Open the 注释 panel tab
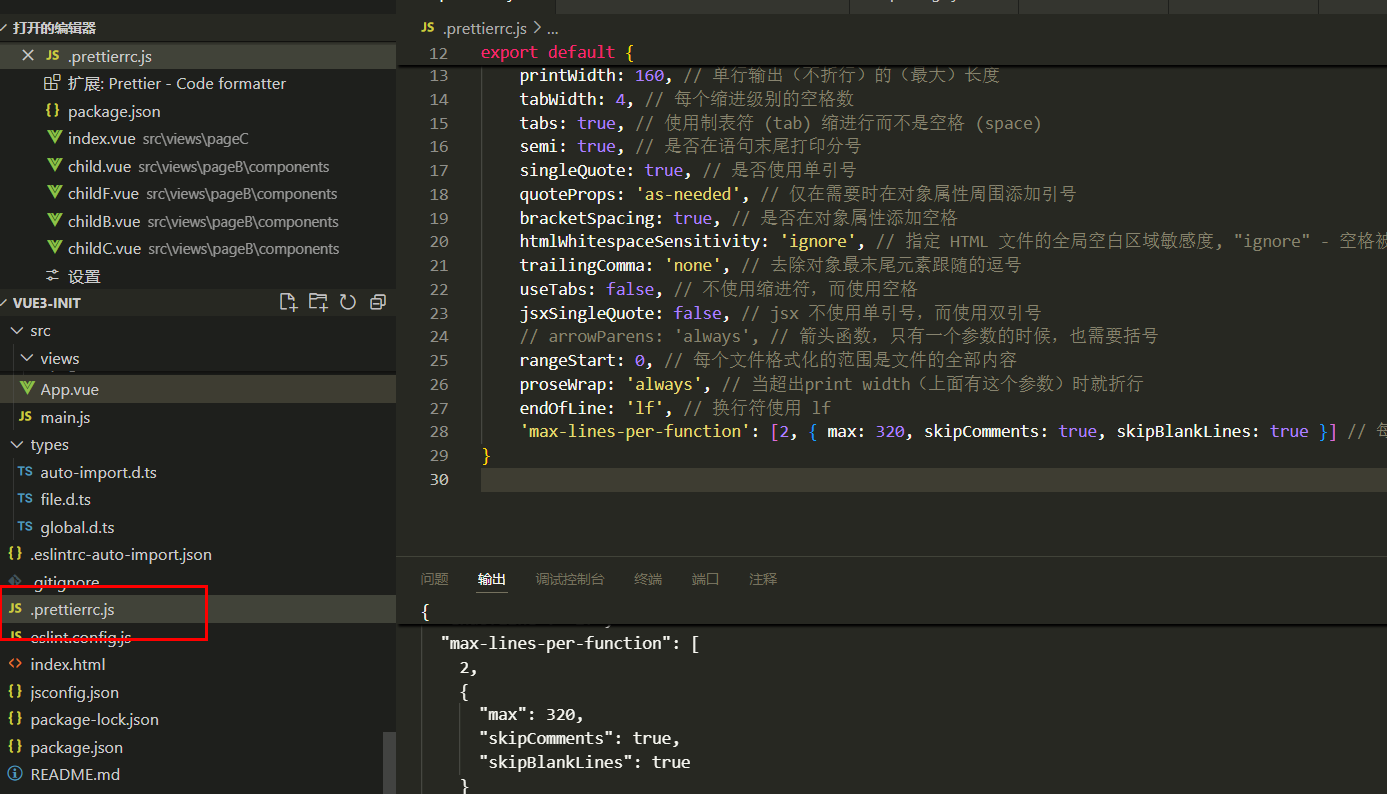The width and height of the screenshot is (1387, 794). pyautogui.click(x=763, y=579)
